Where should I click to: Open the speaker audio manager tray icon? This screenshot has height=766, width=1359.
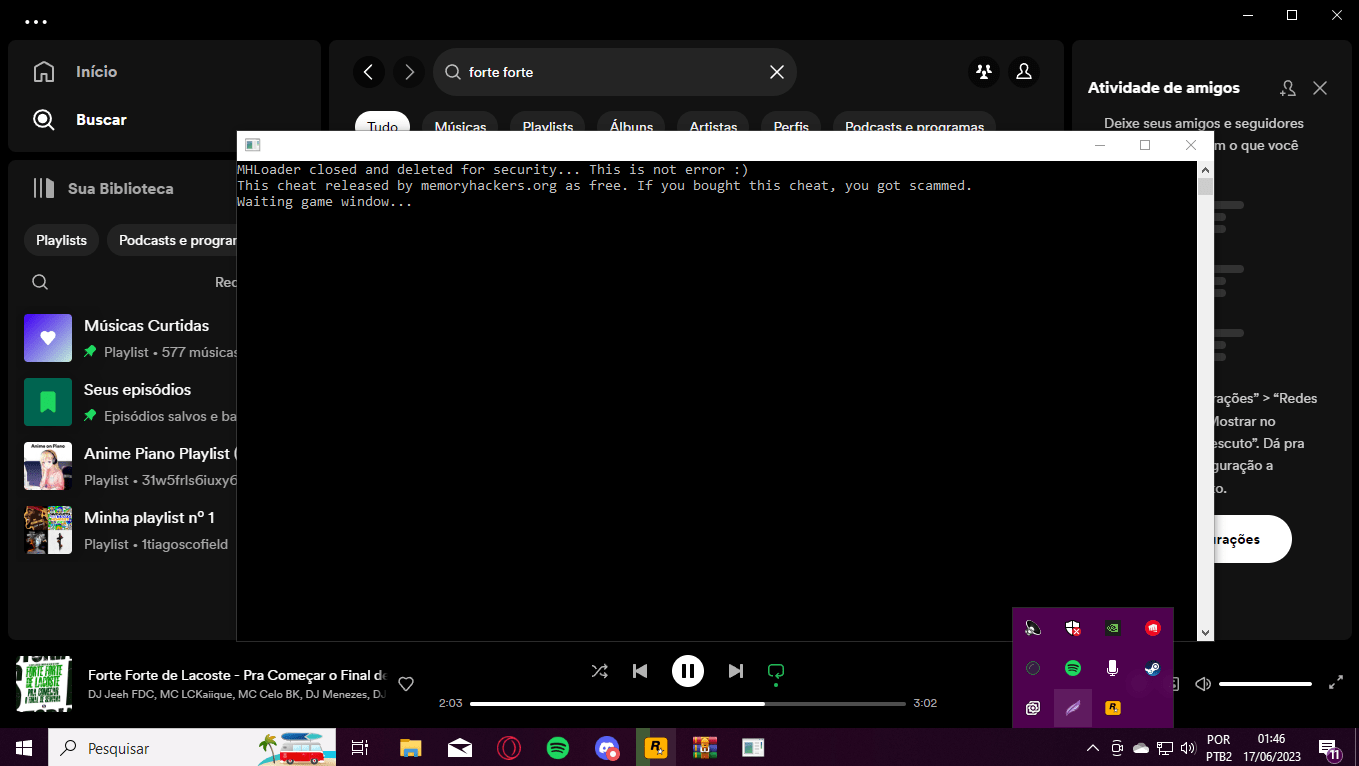click(1033, 628)
